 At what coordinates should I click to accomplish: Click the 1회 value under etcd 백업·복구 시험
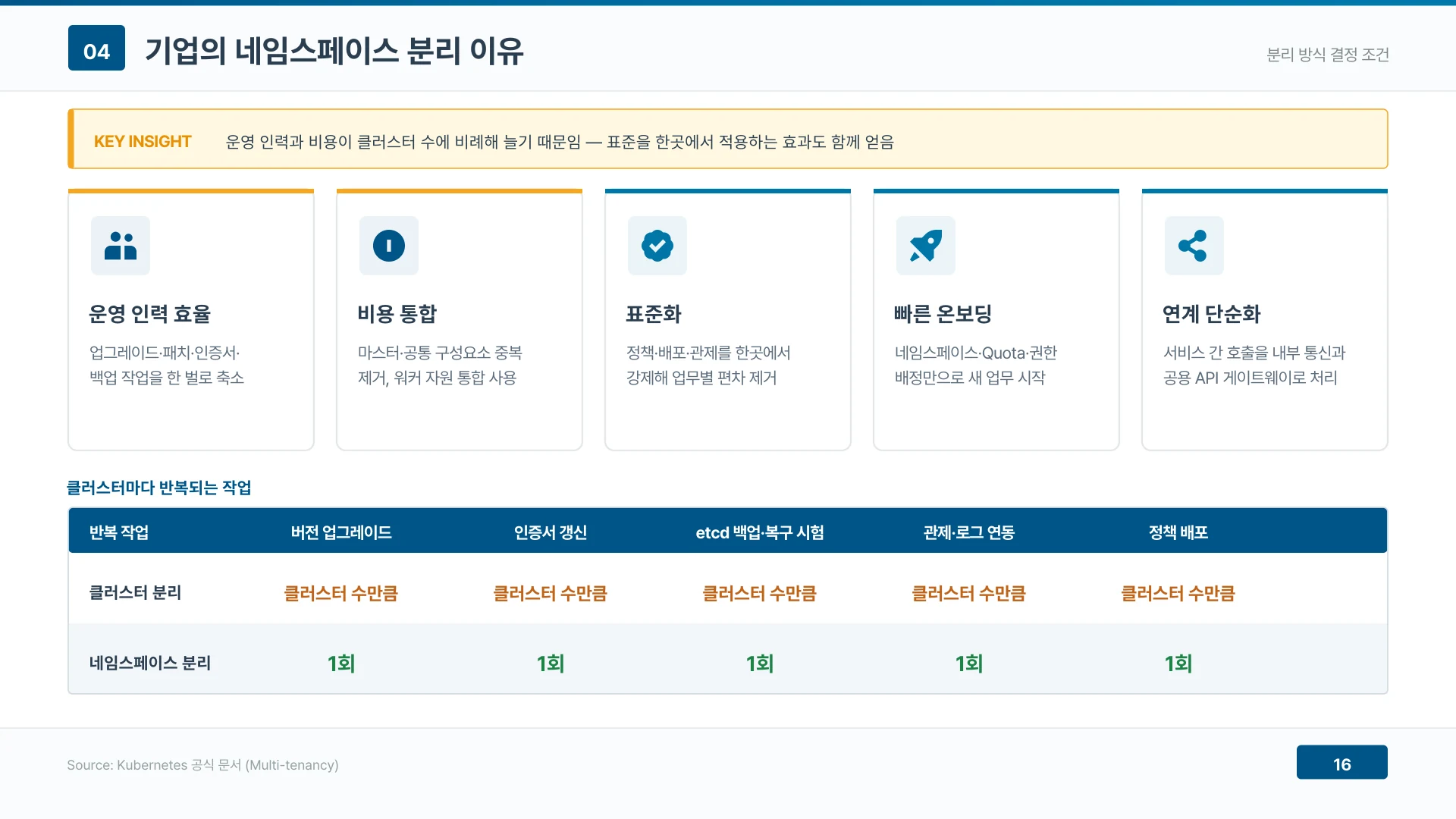pyautogui.click(x=760, y=664)
